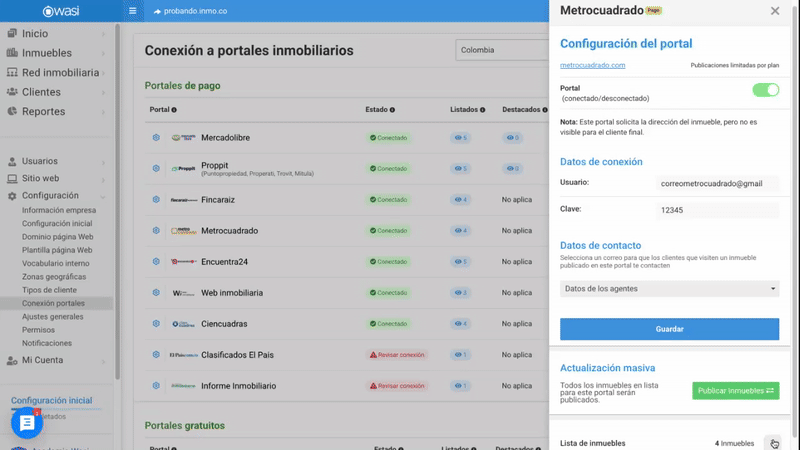Screen dimensions: 800x450
Task: Click the Clave password field
Action: tap(717, 210)
